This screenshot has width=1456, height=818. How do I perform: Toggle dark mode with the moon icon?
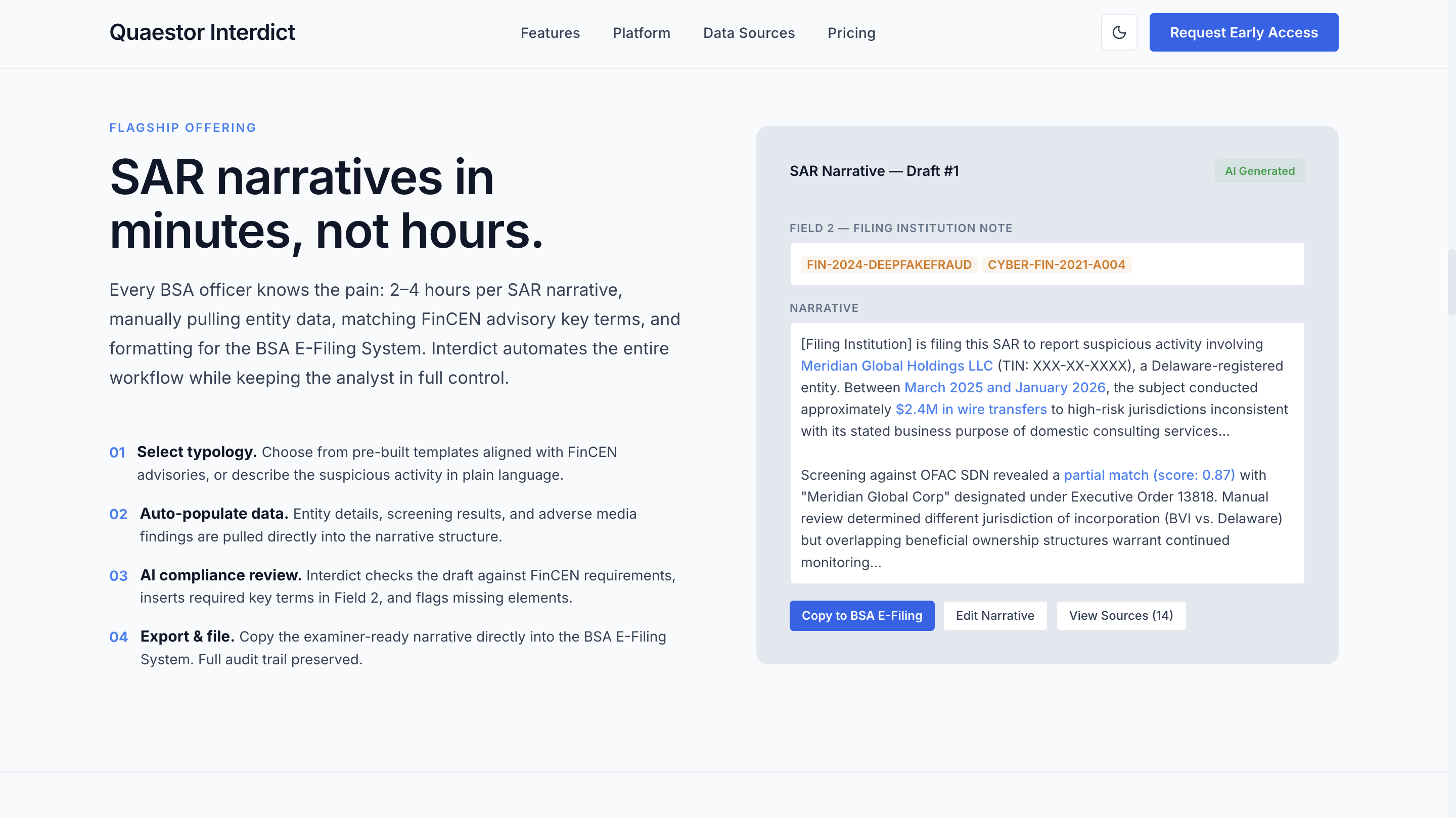pyautogui.click(x=1119, y=32)
